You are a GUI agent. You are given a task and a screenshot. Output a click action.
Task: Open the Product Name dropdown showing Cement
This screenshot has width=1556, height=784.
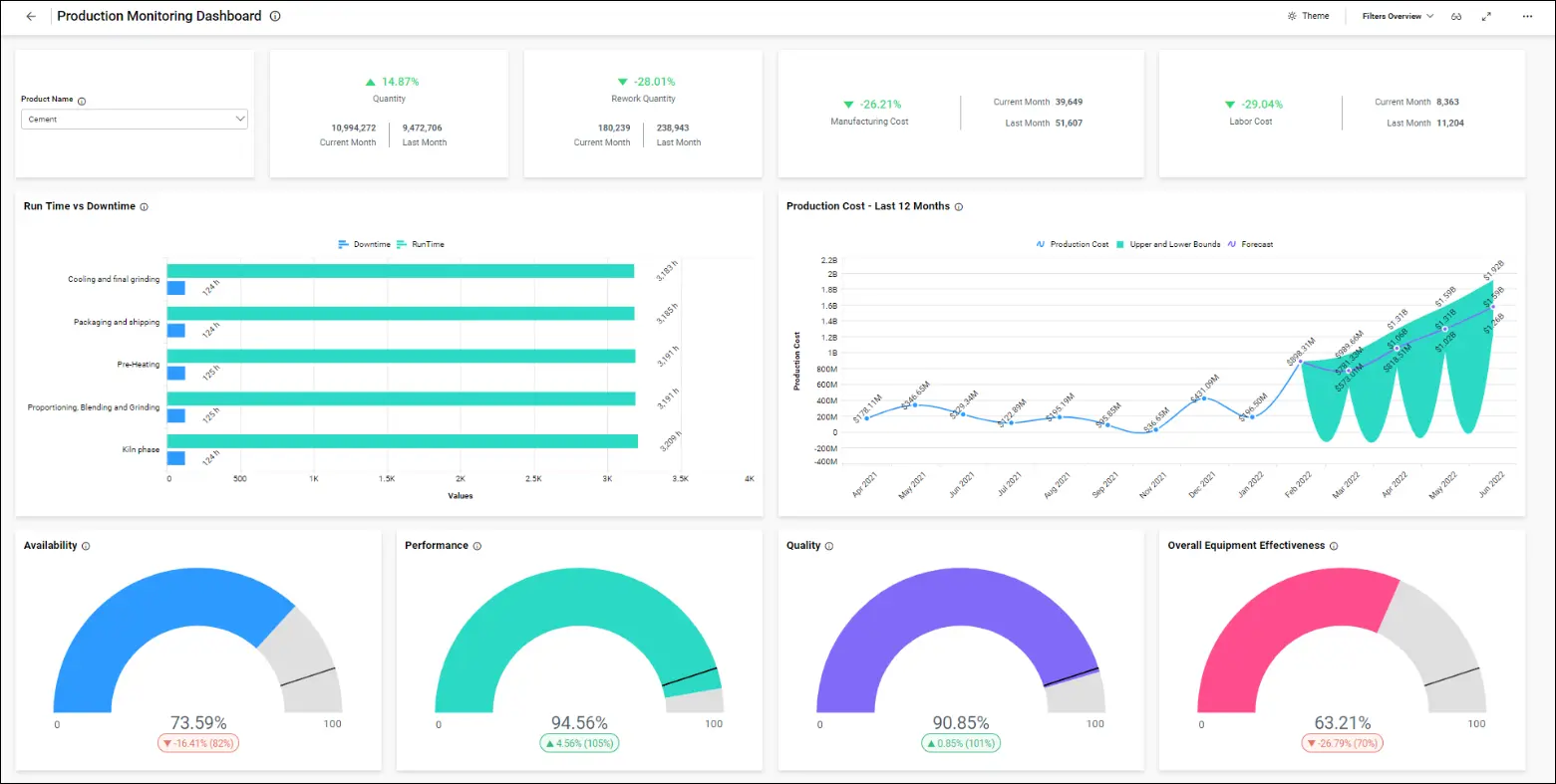tap(135, 120)
